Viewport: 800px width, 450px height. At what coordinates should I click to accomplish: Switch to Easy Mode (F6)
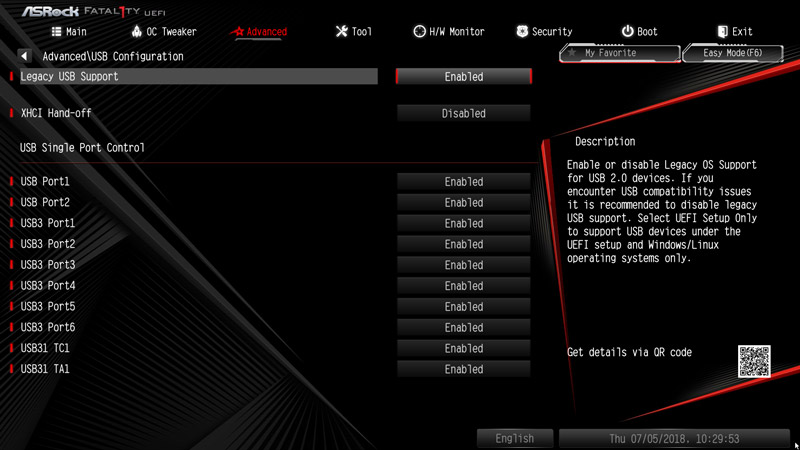[x=733, y=53]
